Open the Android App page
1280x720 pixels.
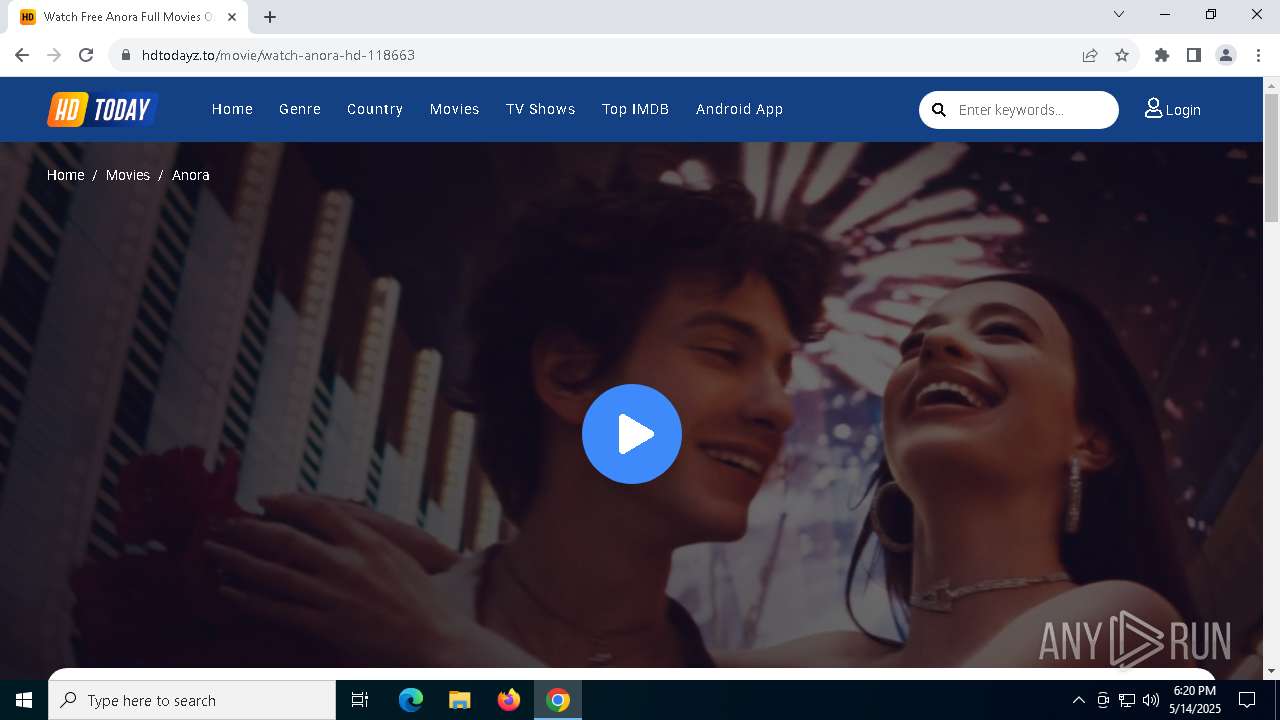click(x=740, y=109)
